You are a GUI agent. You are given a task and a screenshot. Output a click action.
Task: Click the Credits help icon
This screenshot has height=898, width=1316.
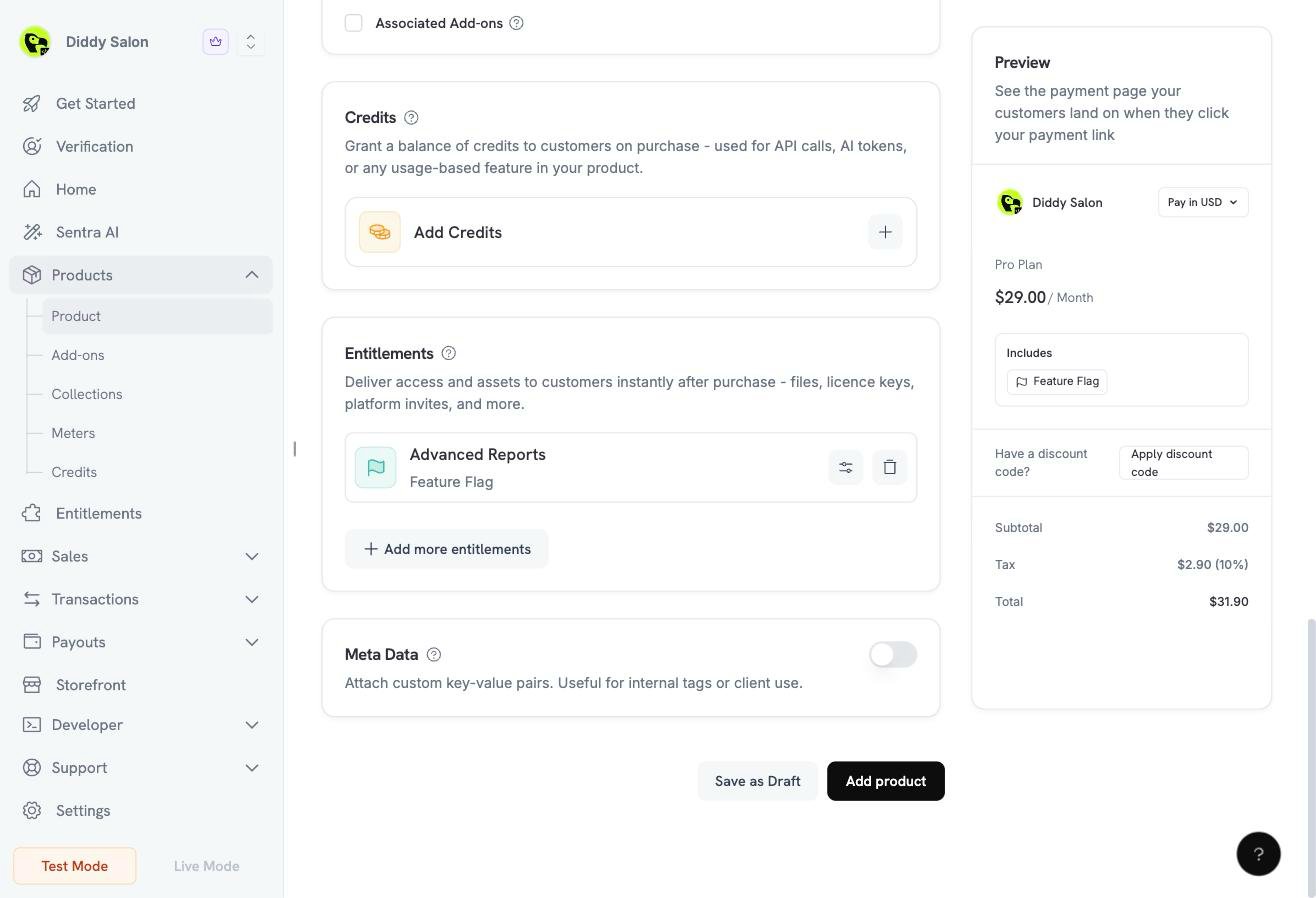point(411,118)
